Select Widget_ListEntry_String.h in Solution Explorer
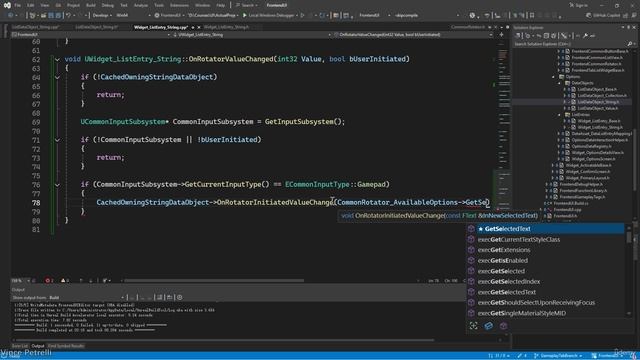This screenshot has width=640, height=360. pyautogui.click(x=600, y=127)
